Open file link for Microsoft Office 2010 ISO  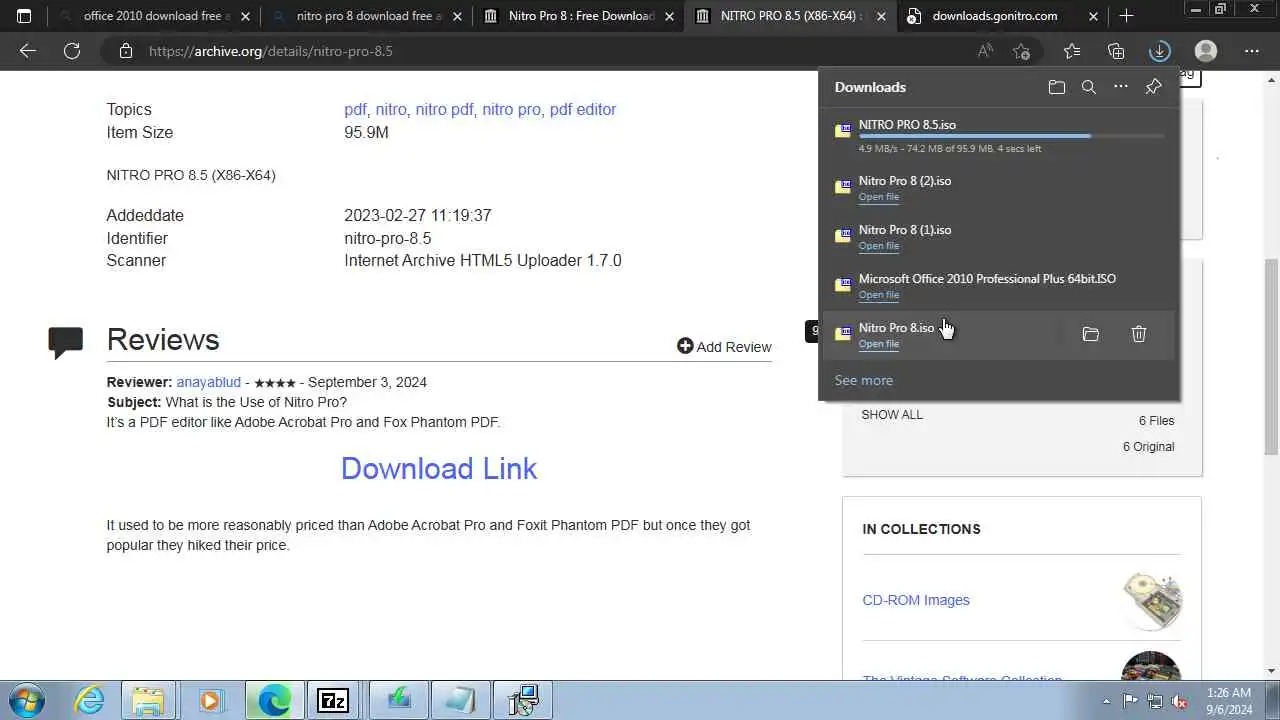coord(879,295)
